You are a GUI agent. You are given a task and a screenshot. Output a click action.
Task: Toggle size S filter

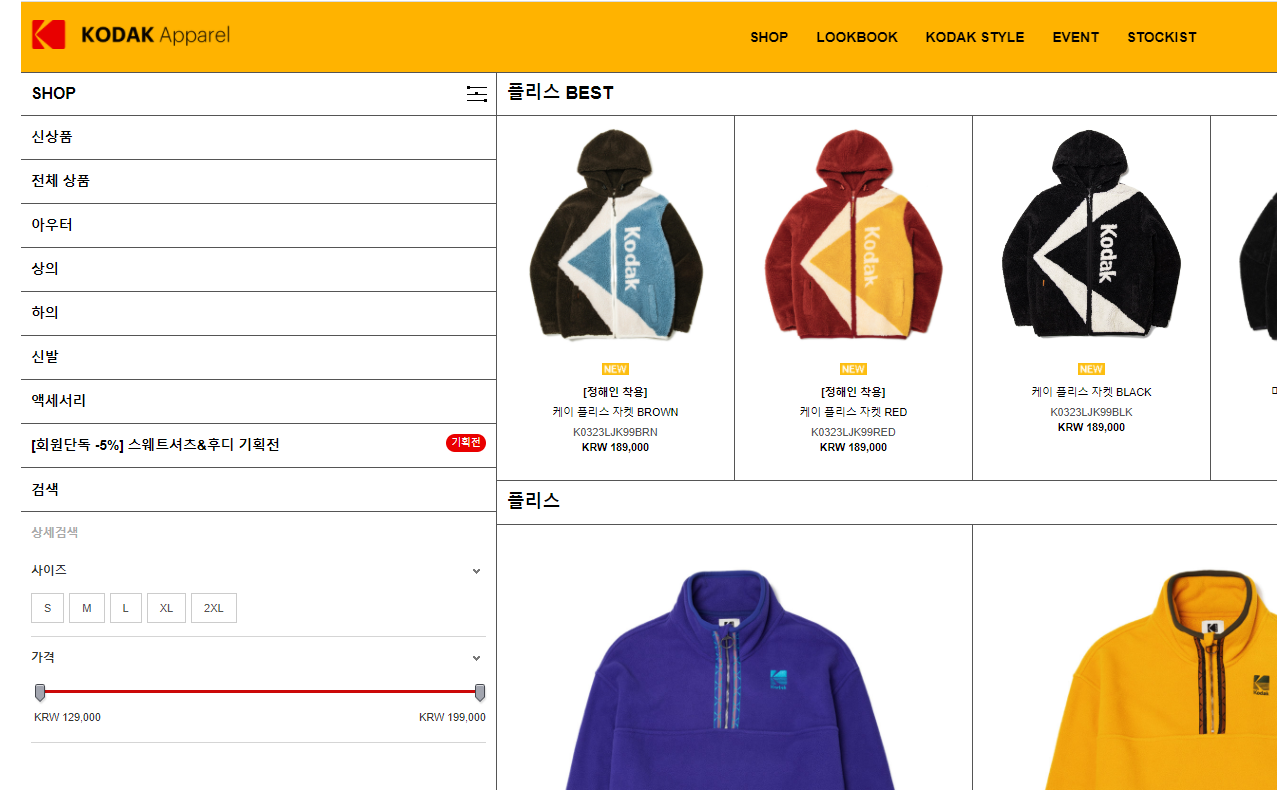tap(47, 608)
